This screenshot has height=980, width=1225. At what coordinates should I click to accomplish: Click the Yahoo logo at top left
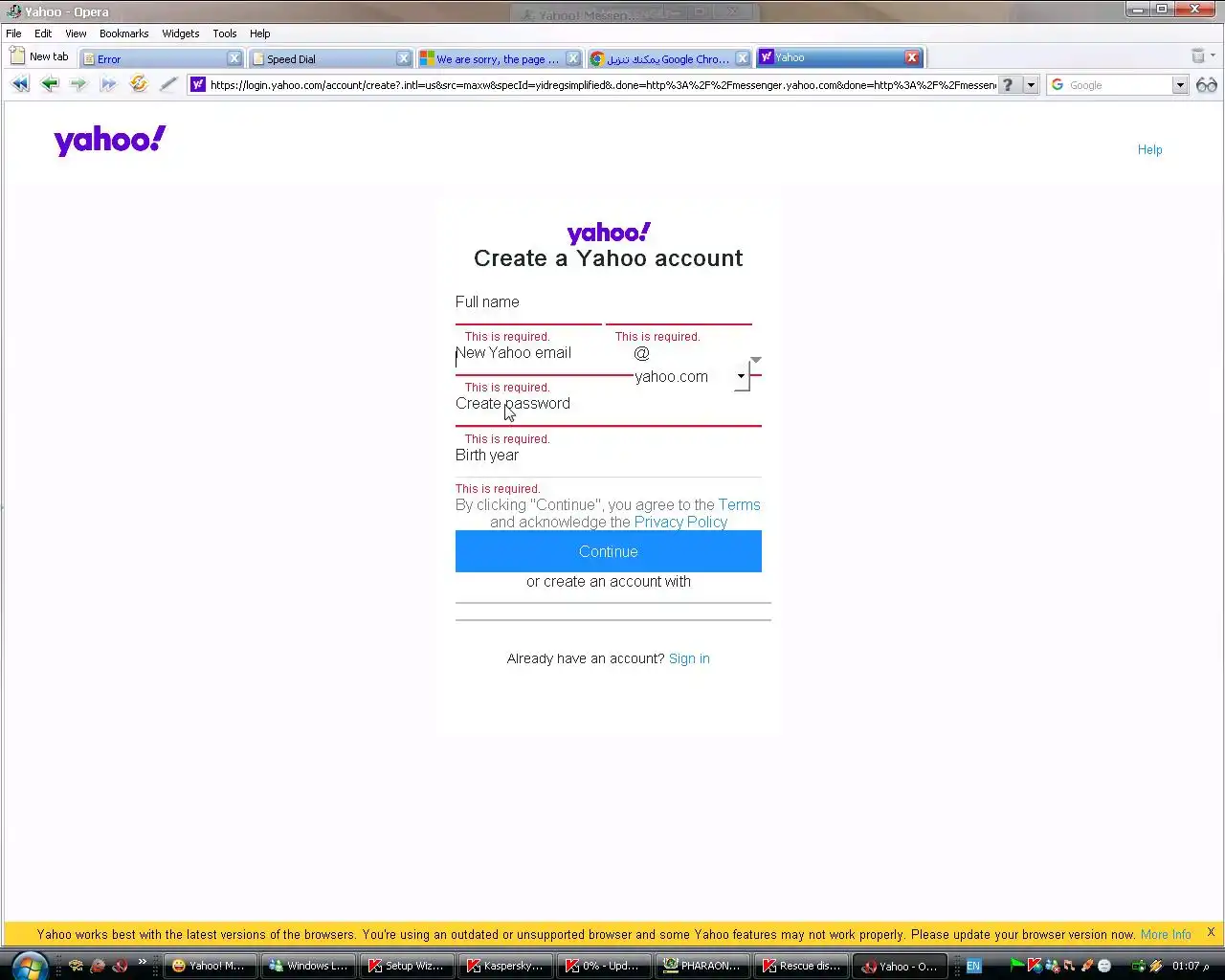point(110,141)
